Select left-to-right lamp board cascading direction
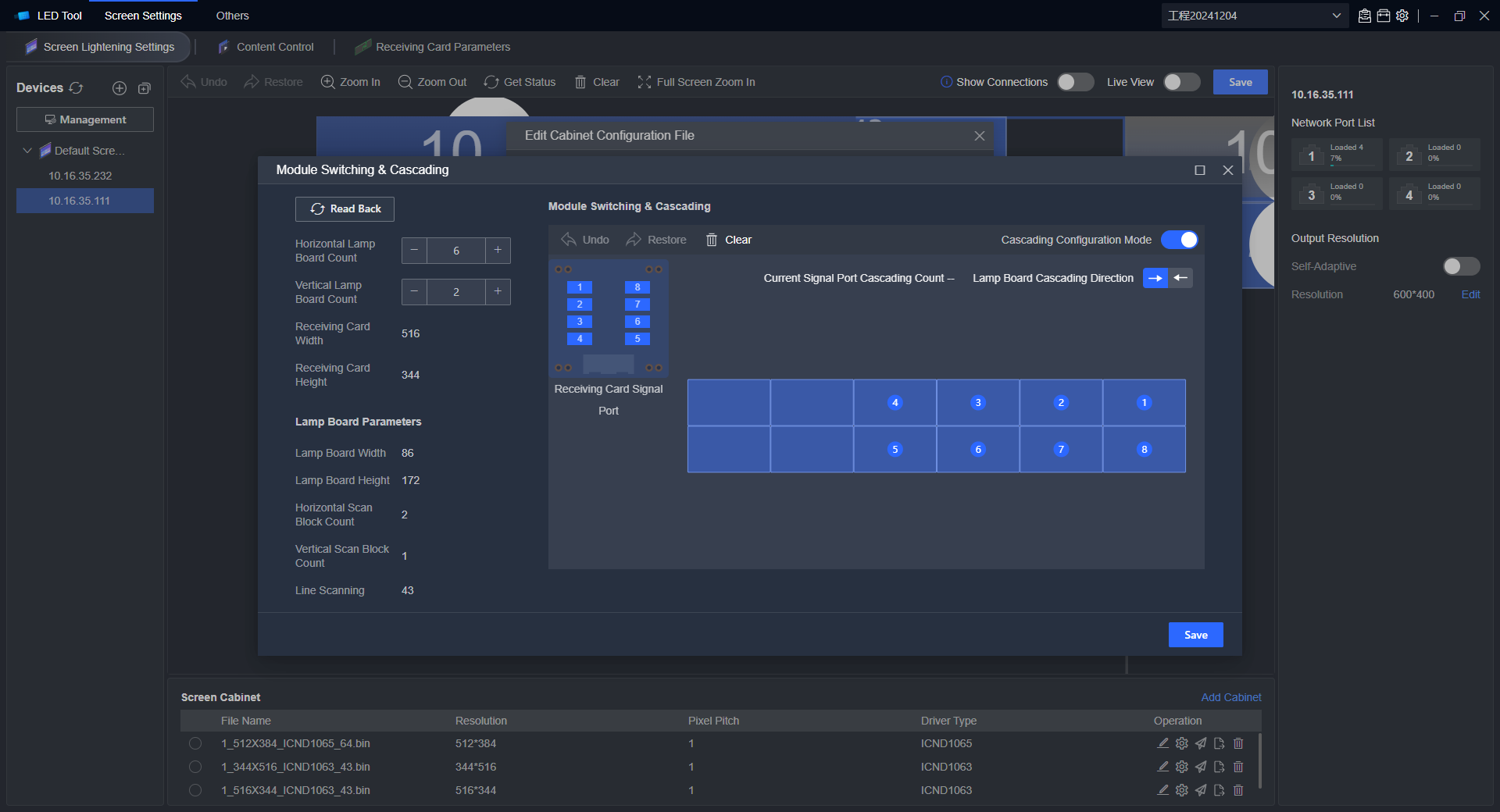1500x812 pixels. pos(1155,278)
